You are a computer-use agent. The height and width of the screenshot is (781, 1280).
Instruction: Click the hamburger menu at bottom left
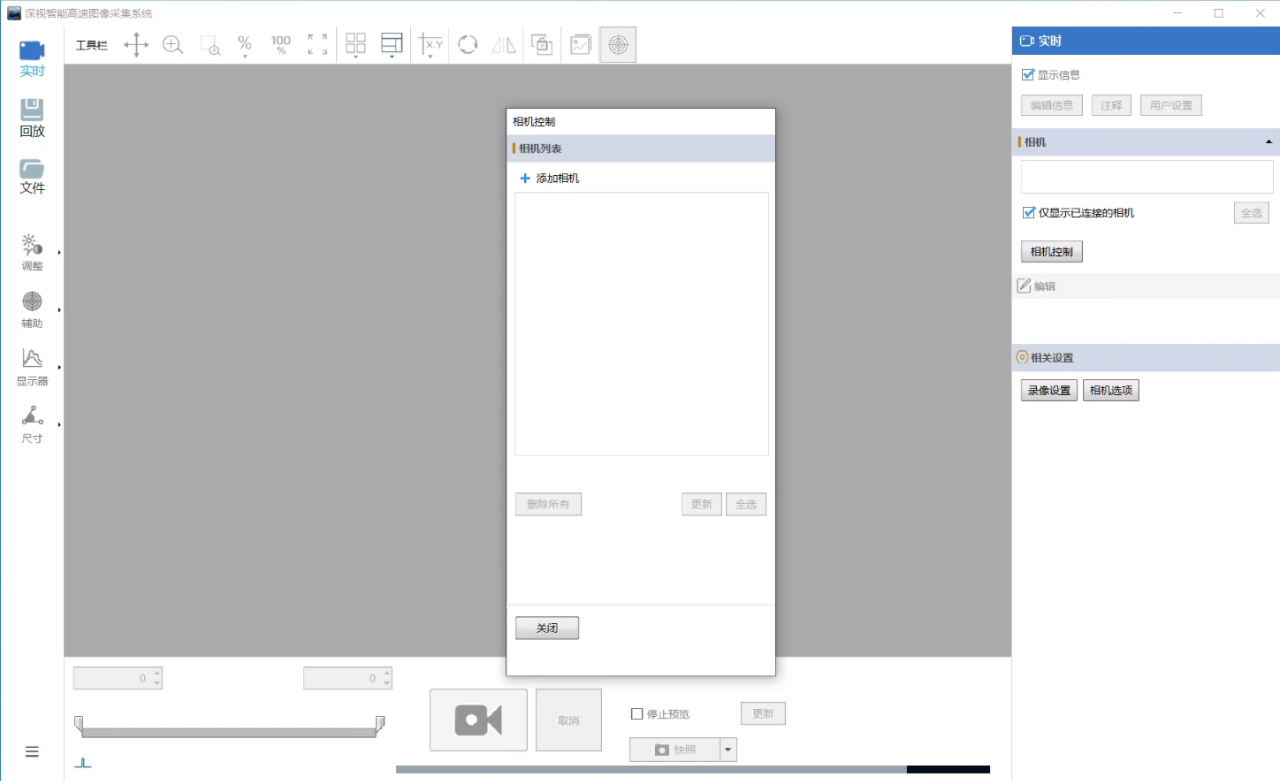coord(32,752)
